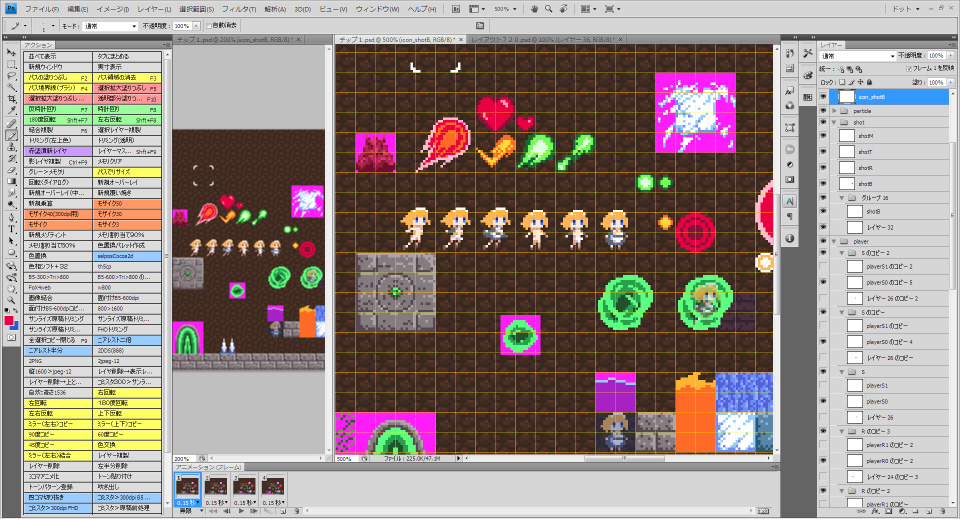Hide the shotT layer
The height and width of the screenshot is (519, 960).
pos(823,152)
